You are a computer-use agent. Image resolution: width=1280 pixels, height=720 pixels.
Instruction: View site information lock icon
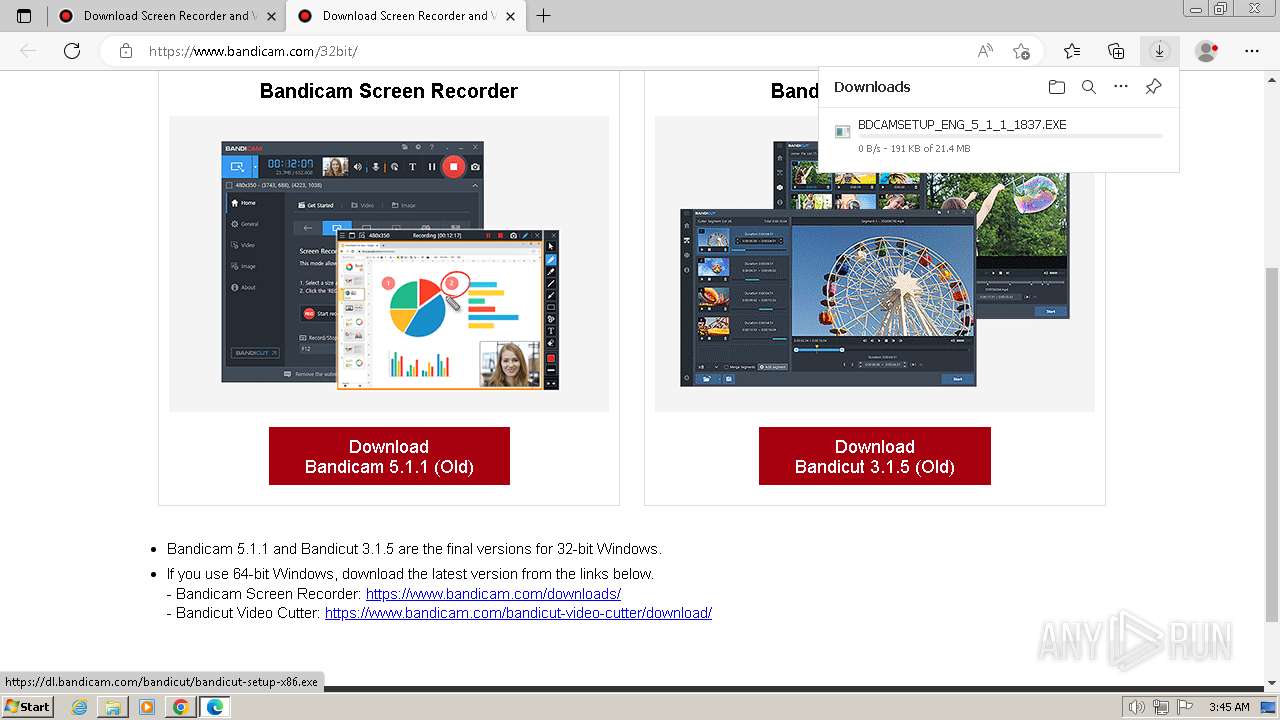coord(125,51)
